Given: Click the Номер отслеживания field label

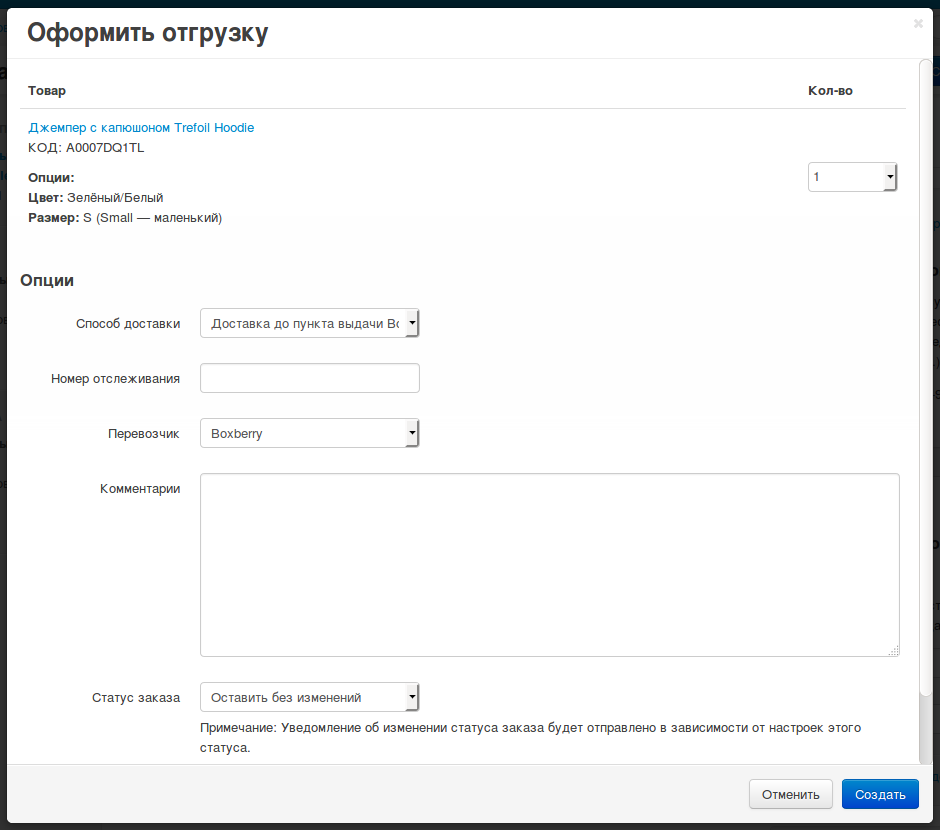Looking at the screenshot, I should [115, 378].
